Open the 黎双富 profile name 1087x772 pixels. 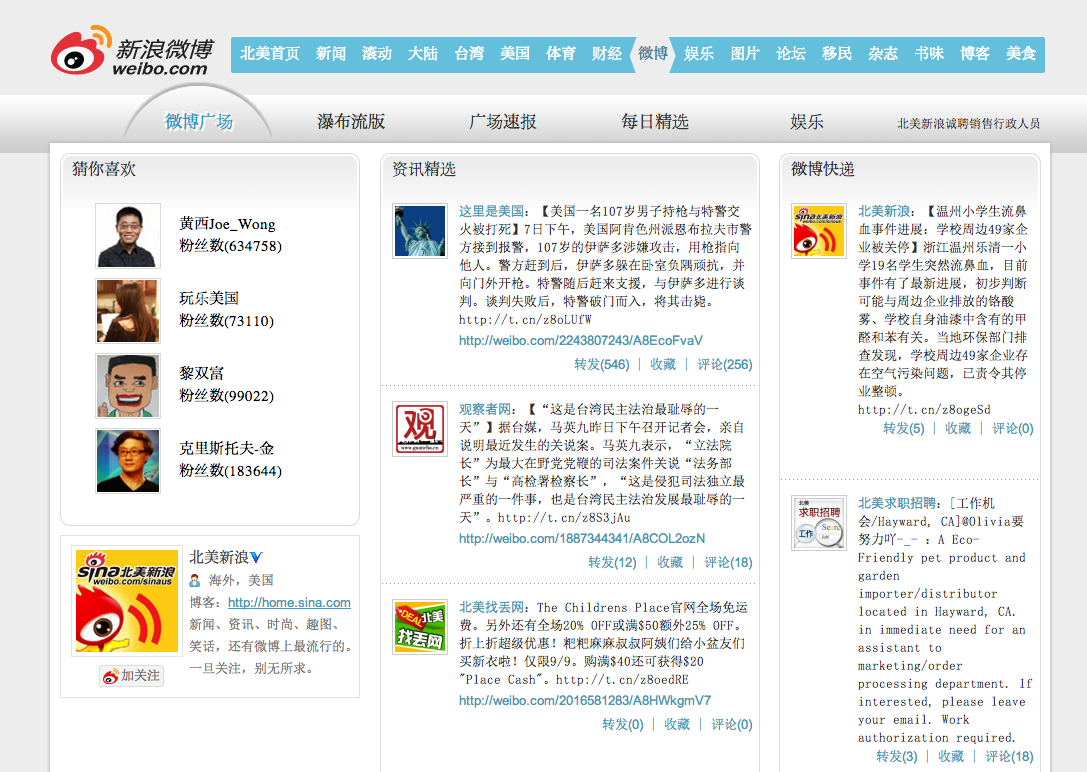pos(202,373)
